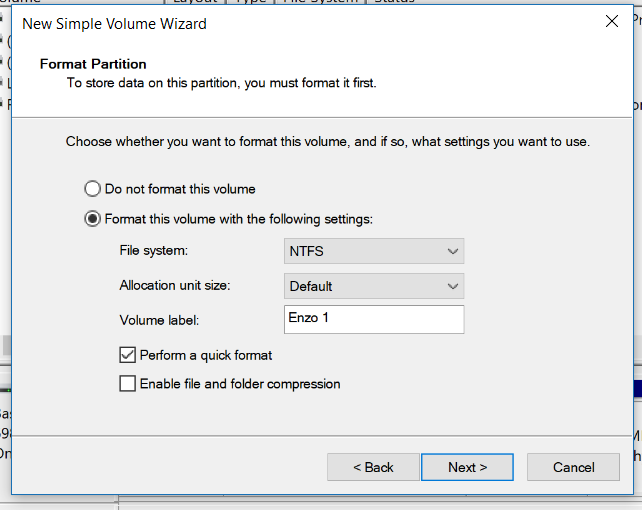The image size is (642, 510).
Task: Click the 'Volume label:' field label
Action: [159, 320]
